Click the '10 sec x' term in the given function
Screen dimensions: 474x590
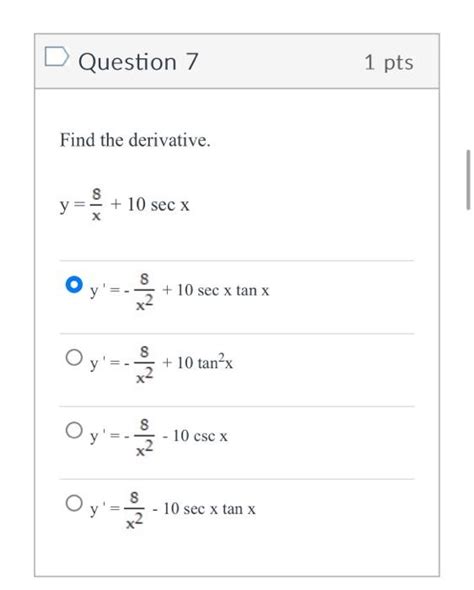[x=158, y=205]
